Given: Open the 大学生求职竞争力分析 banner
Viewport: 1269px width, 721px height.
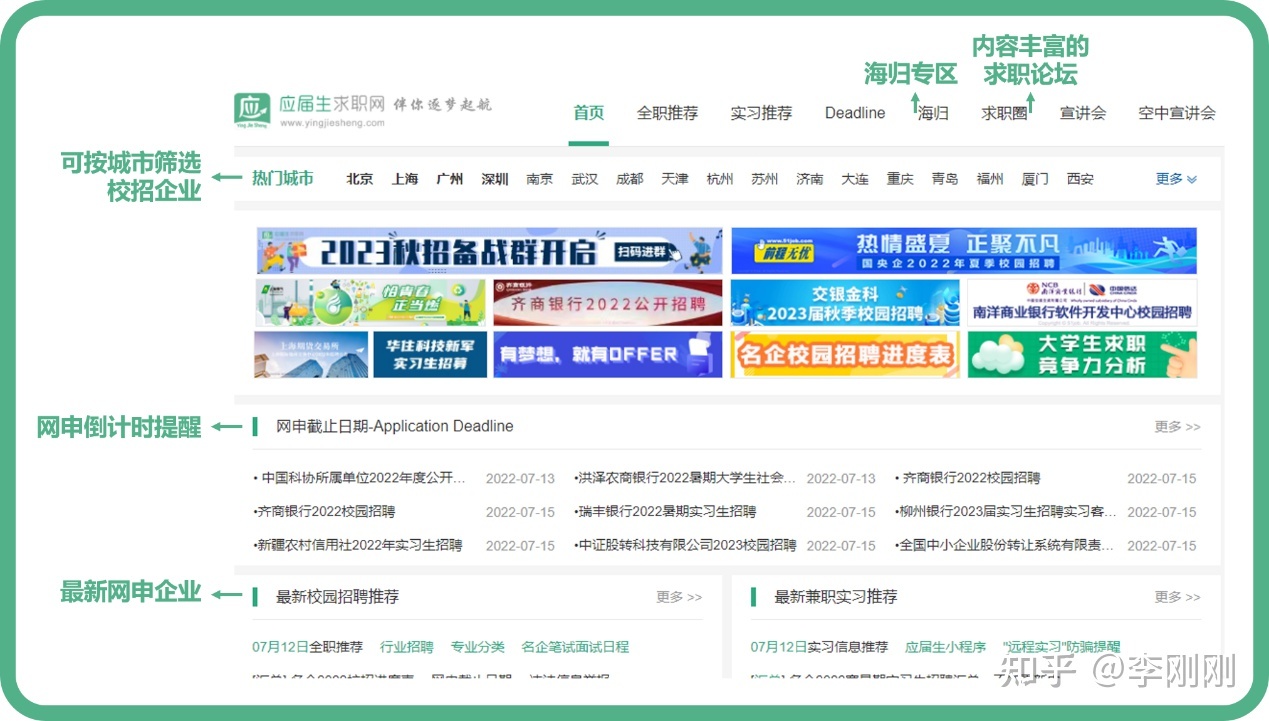Looking at the screenshot, I should 1082,355.
